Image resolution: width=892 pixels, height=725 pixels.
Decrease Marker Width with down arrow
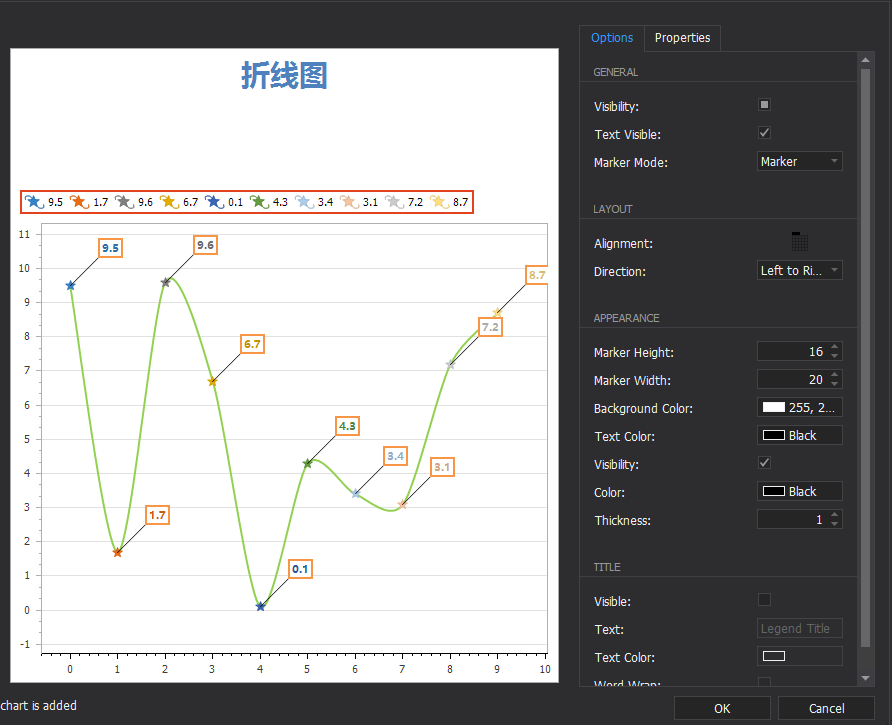[835, 384]
